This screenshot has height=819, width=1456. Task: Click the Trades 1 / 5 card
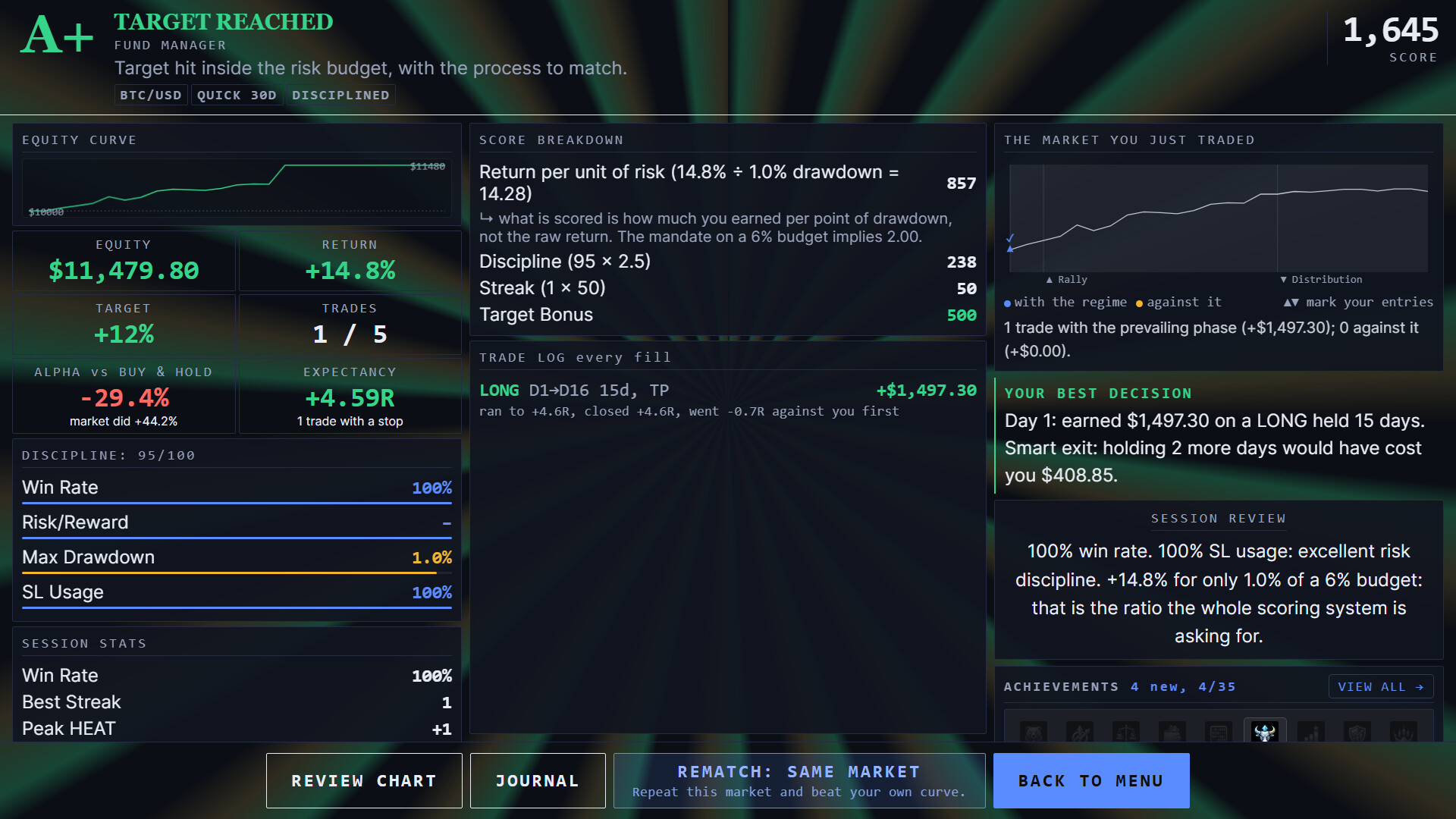[x=350, y=324]
